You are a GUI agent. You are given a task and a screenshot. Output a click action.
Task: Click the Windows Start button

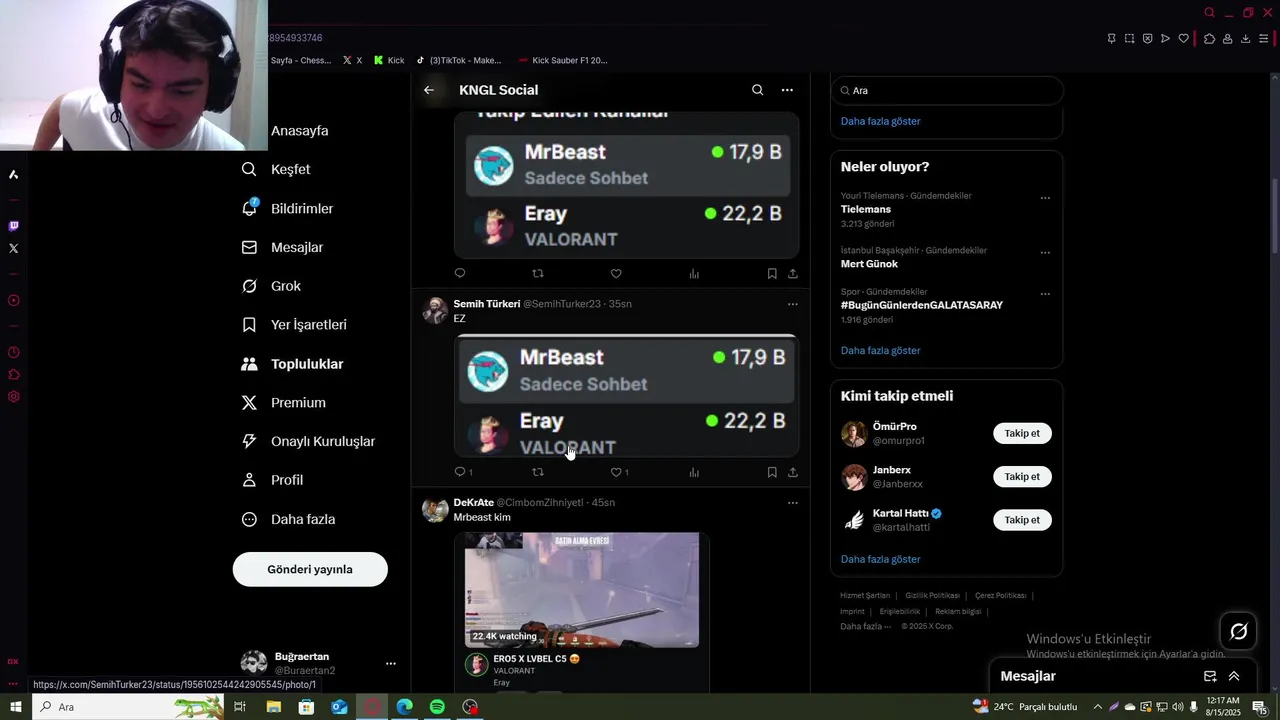tap(15, 707)
